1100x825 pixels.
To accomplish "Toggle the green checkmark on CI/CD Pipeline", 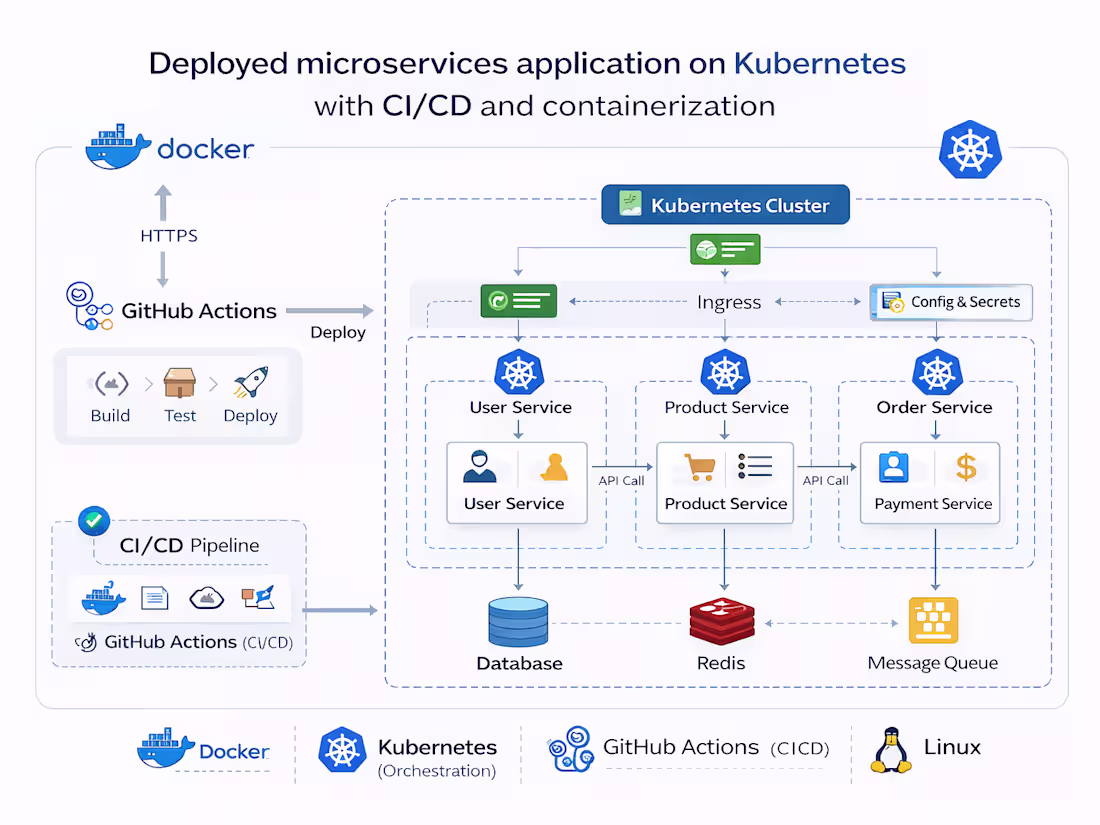I will click(93, 520).
